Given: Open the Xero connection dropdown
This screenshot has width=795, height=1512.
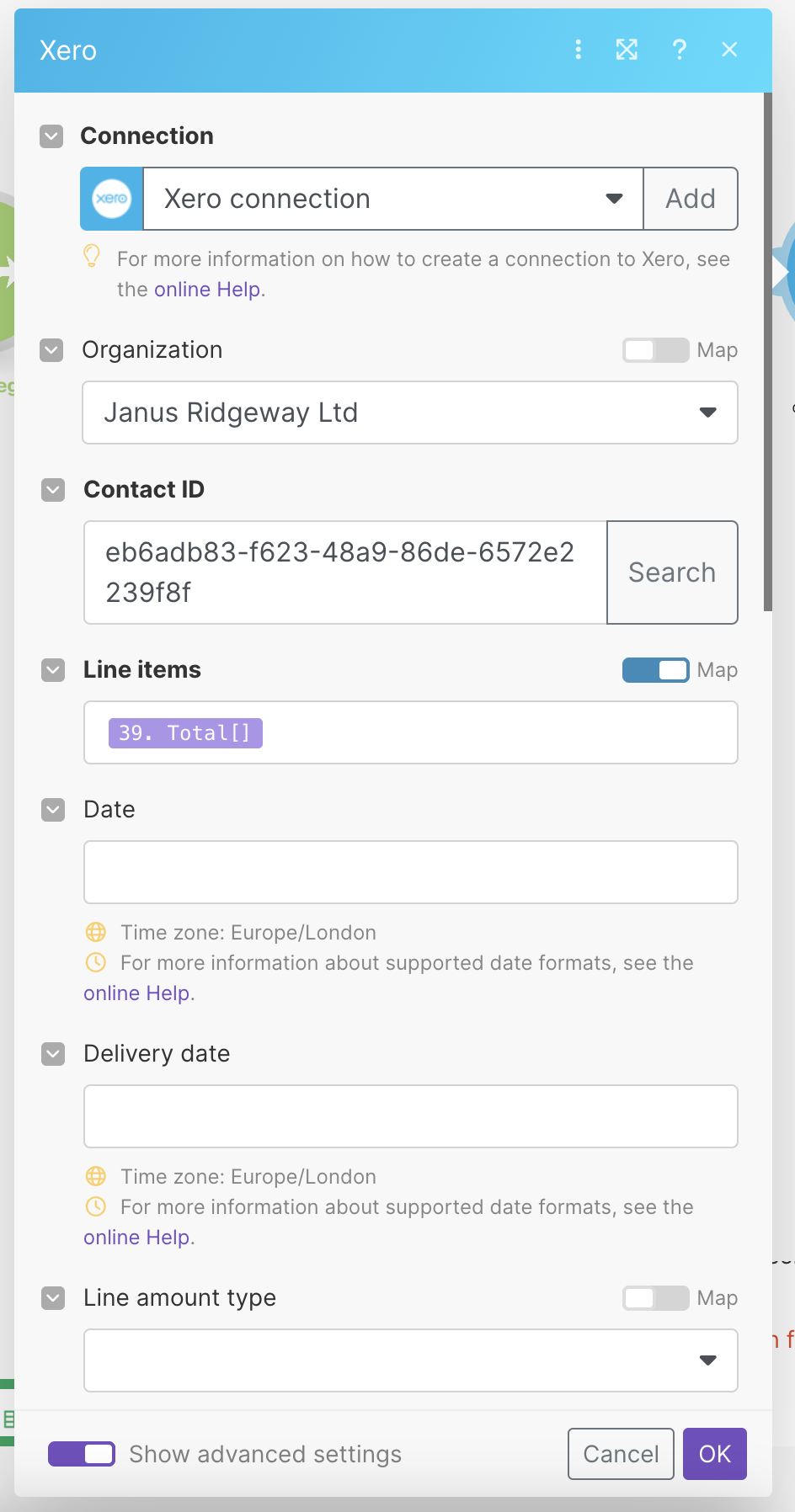Looking at the screenshot, I should pos(392,199).
